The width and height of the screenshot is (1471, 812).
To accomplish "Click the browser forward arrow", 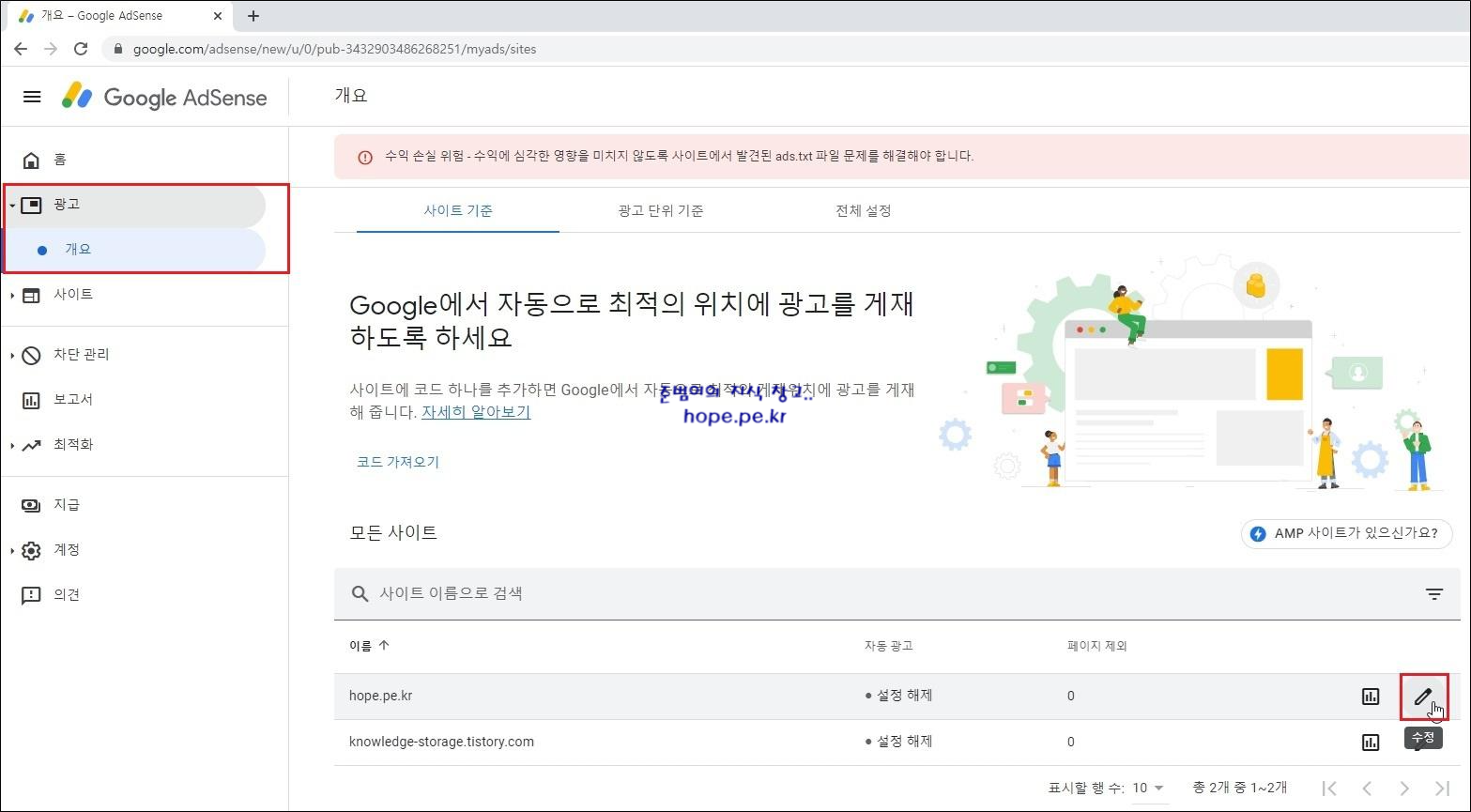I will coord(51,49).
